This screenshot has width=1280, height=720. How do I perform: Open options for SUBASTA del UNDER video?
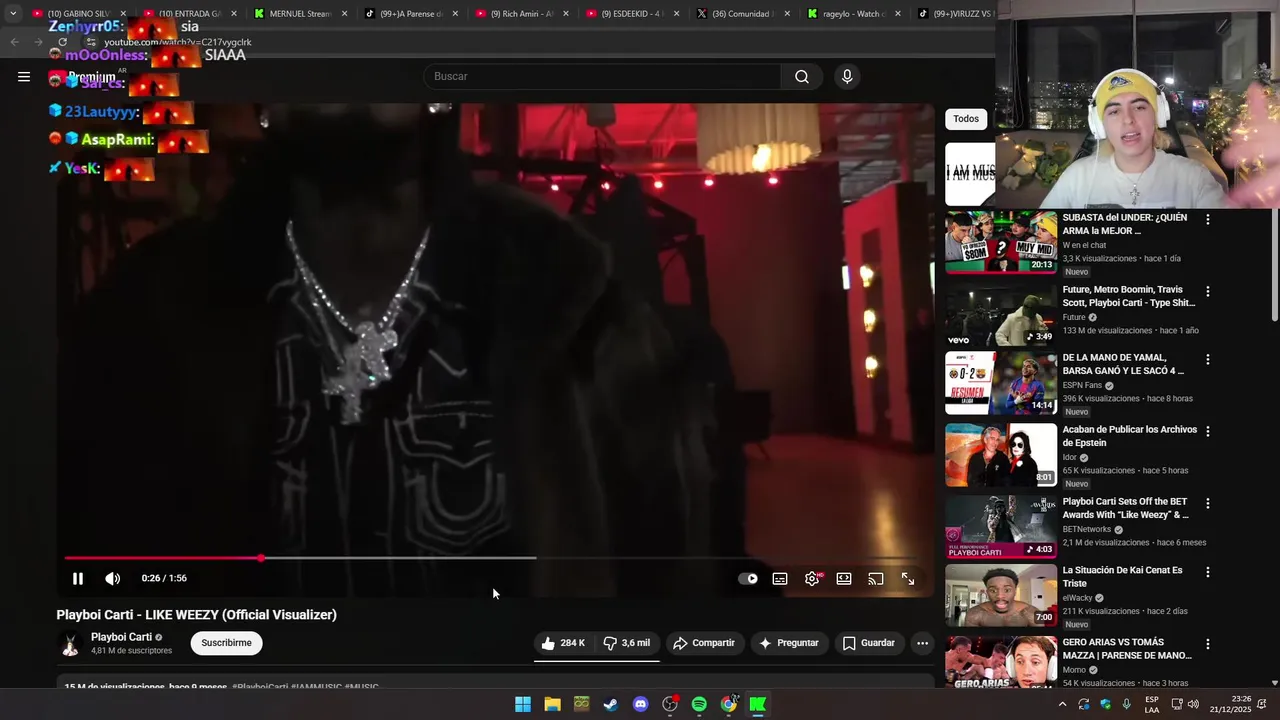point(1207,219)
